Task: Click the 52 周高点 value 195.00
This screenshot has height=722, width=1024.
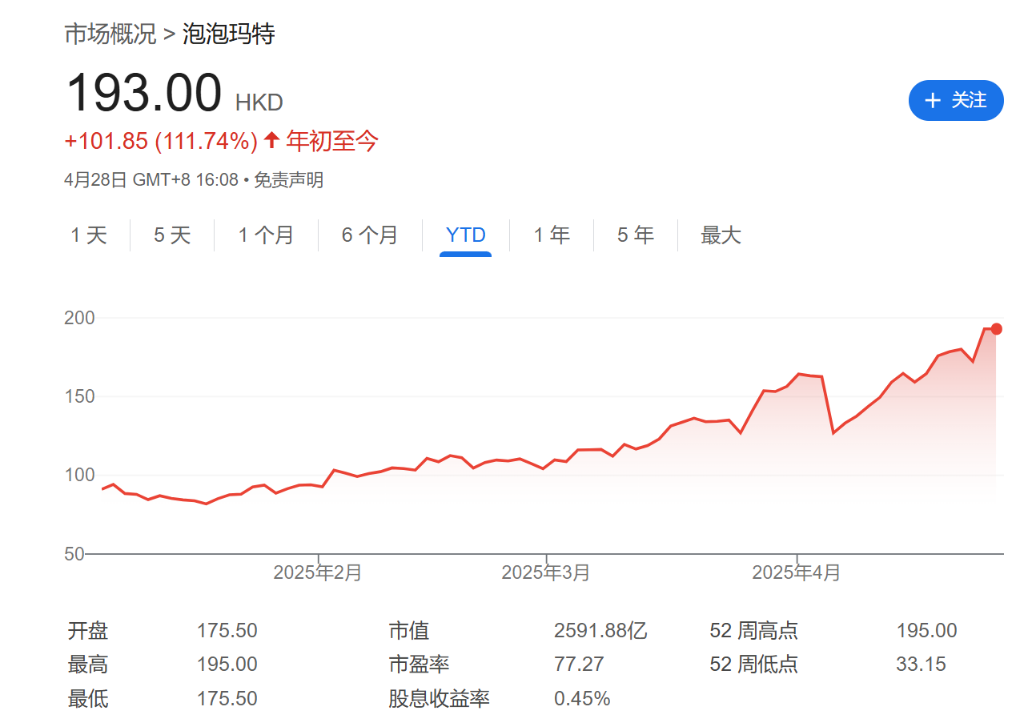Action: tap(927, 631)
